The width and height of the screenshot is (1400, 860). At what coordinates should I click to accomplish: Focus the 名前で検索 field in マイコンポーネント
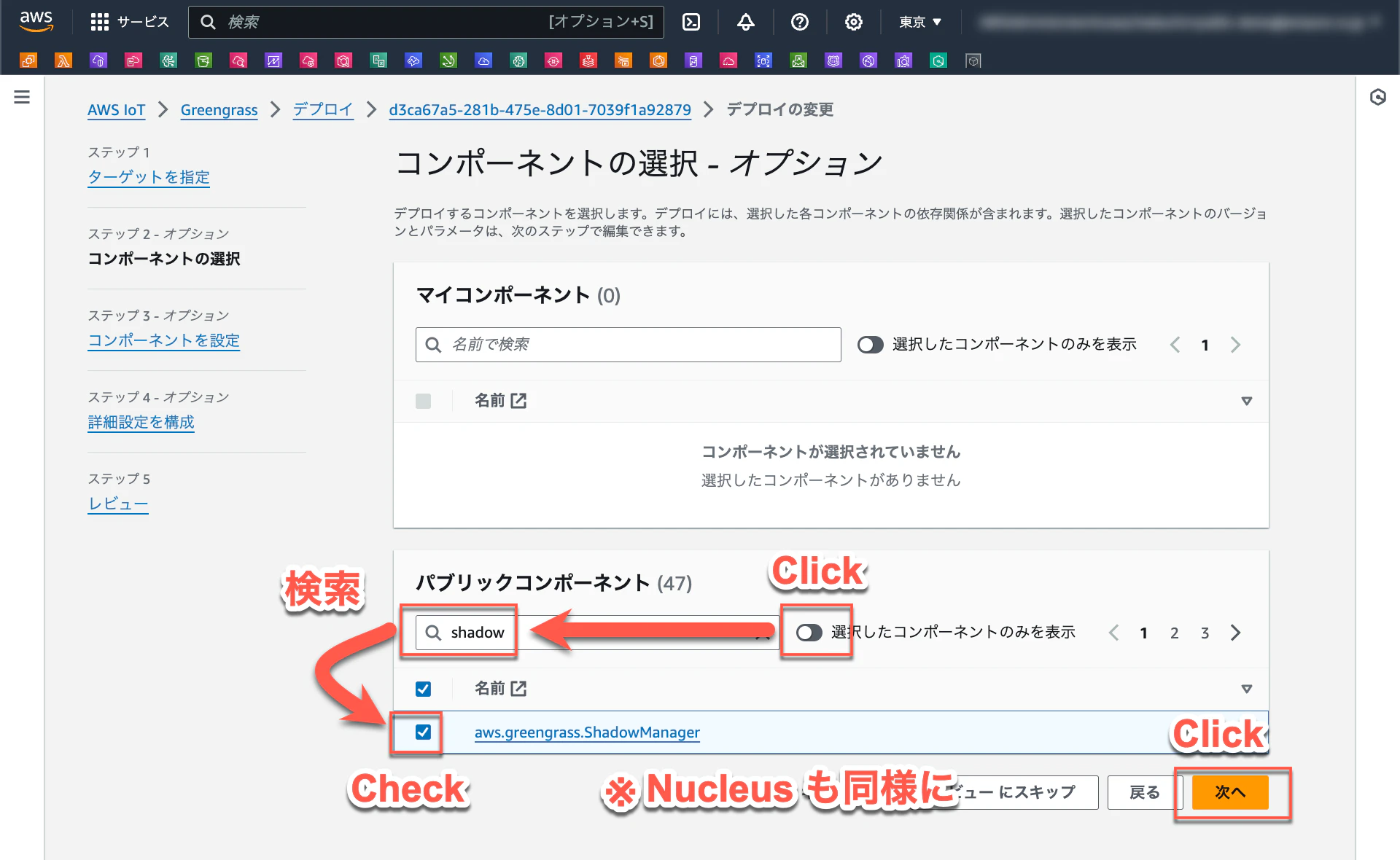point(628,345)
